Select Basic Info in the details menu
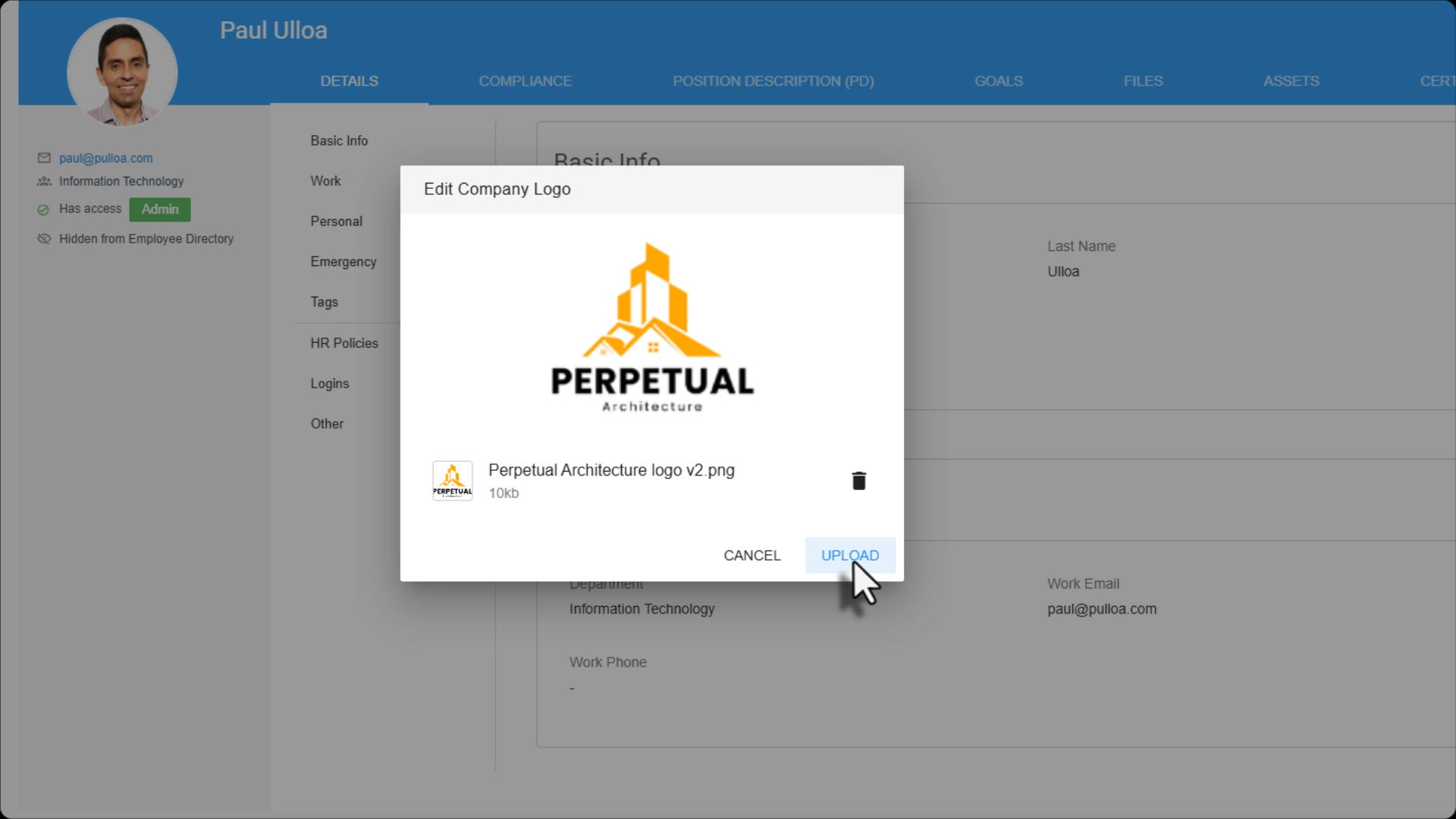1456x819 pixels. point(339,140)
